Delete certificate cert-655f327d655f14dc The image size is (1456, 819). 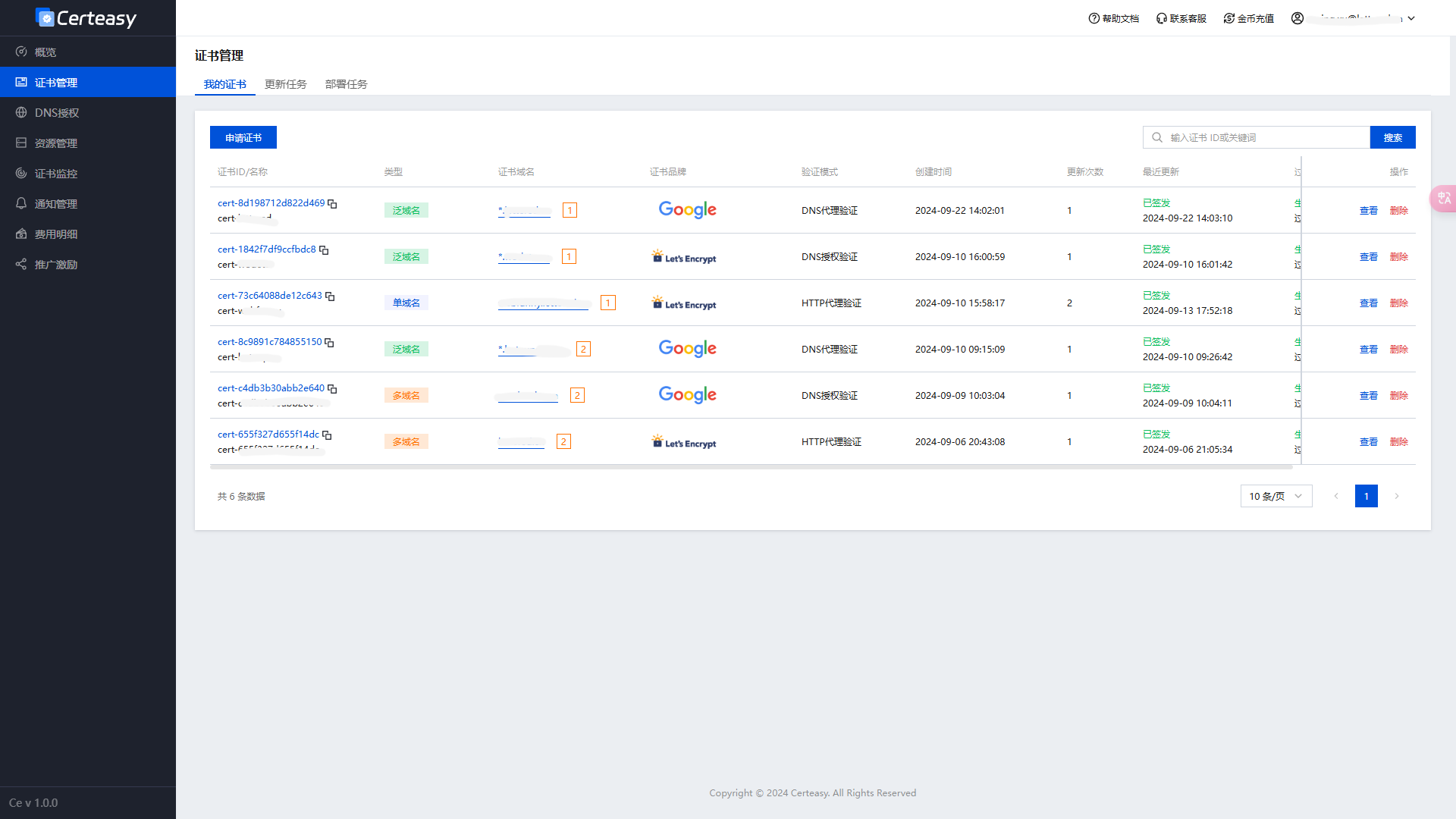point(1399,442)
